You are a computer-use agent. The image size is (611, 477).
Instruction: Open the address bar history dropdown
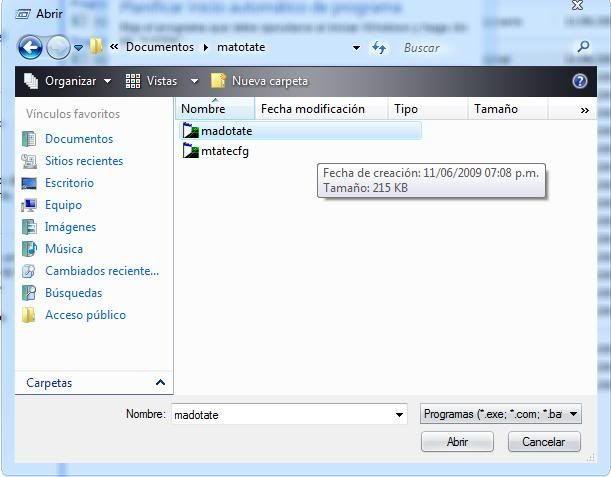point(356,48)
